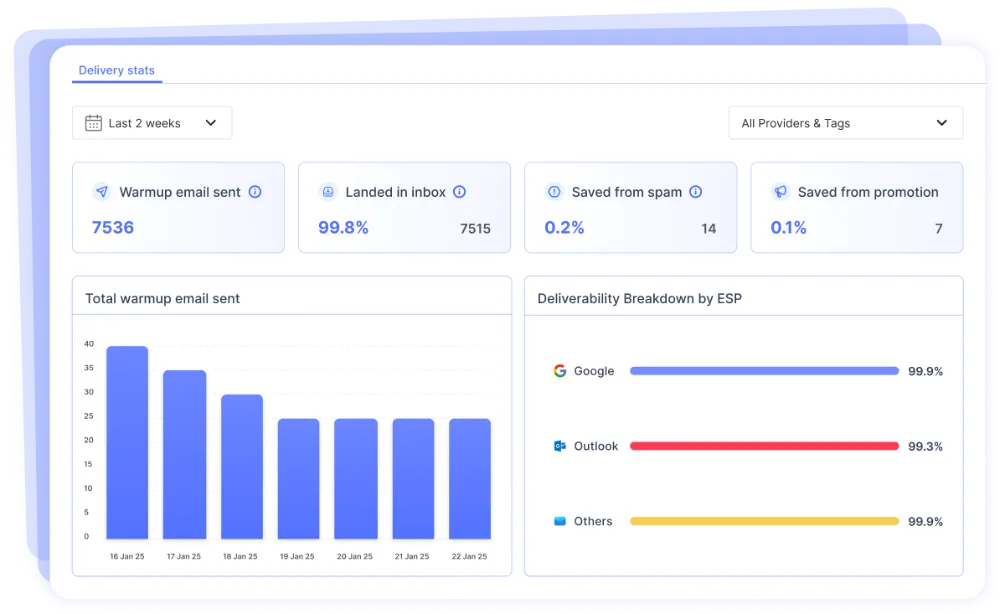Click the 7515 inbox count

475,229
